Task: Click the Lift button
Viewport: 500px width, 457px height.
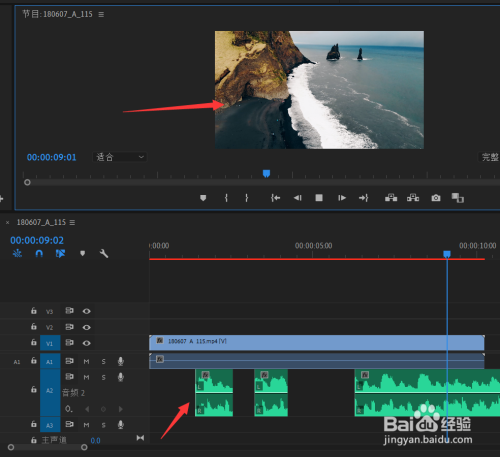Action: 391,198
